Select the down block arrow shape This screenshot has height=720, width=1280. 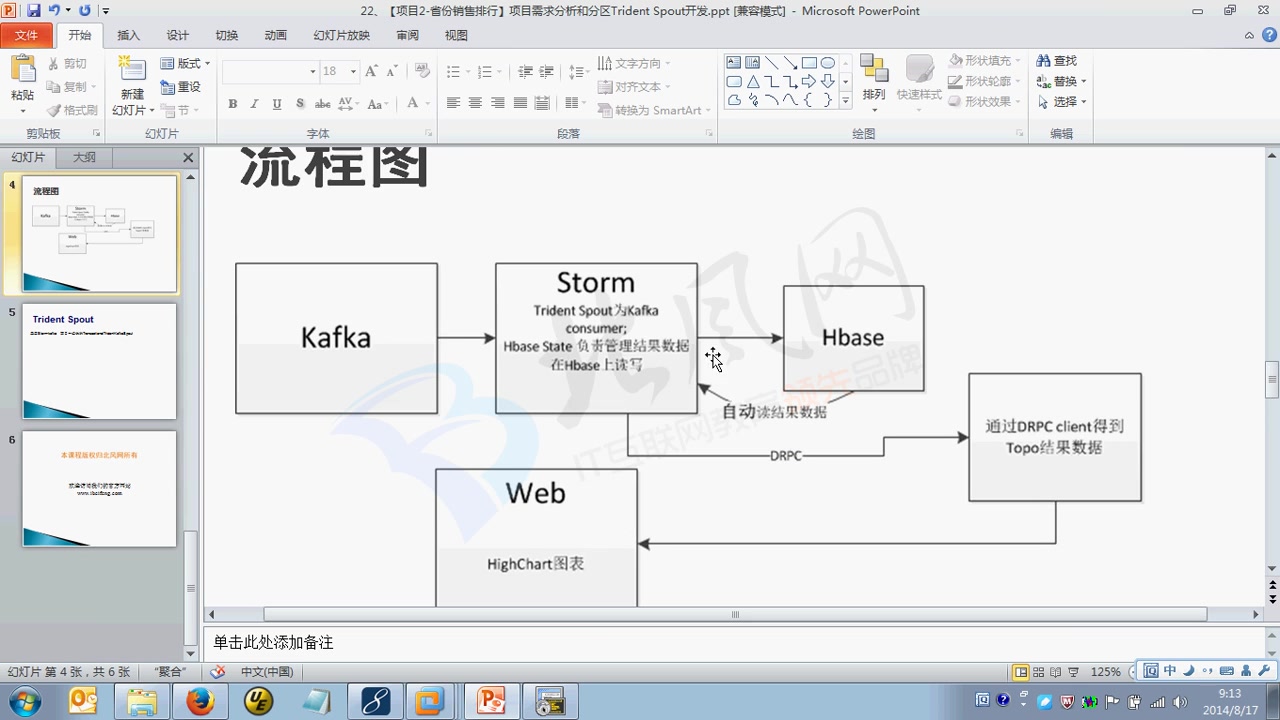pos(828,82)
